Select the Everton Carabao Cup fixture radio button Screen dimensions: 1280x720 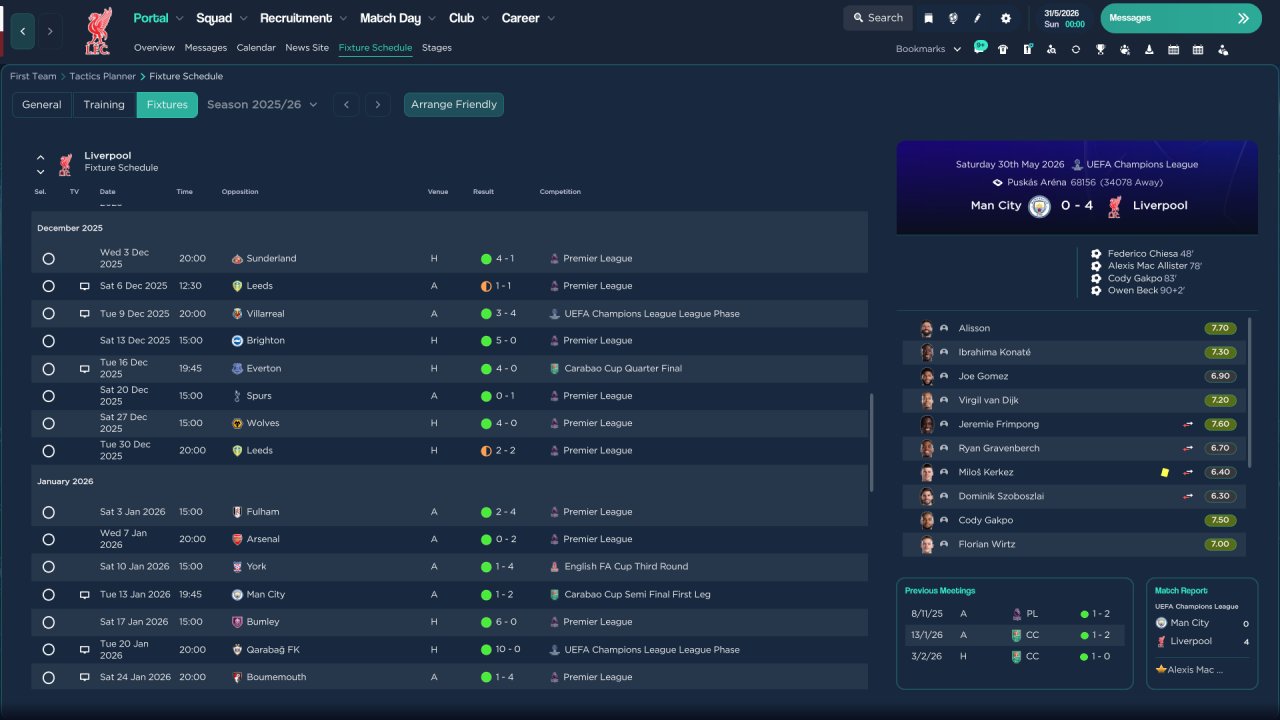coord(48,369)
